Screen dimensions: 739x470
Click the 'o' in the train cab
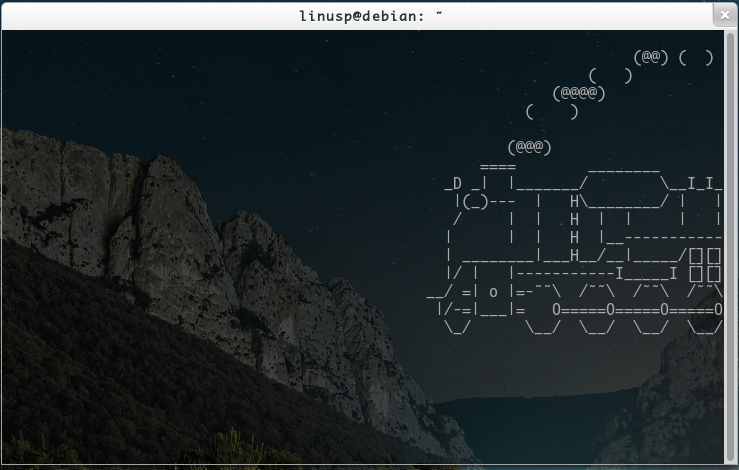click(x=493, y=293)
